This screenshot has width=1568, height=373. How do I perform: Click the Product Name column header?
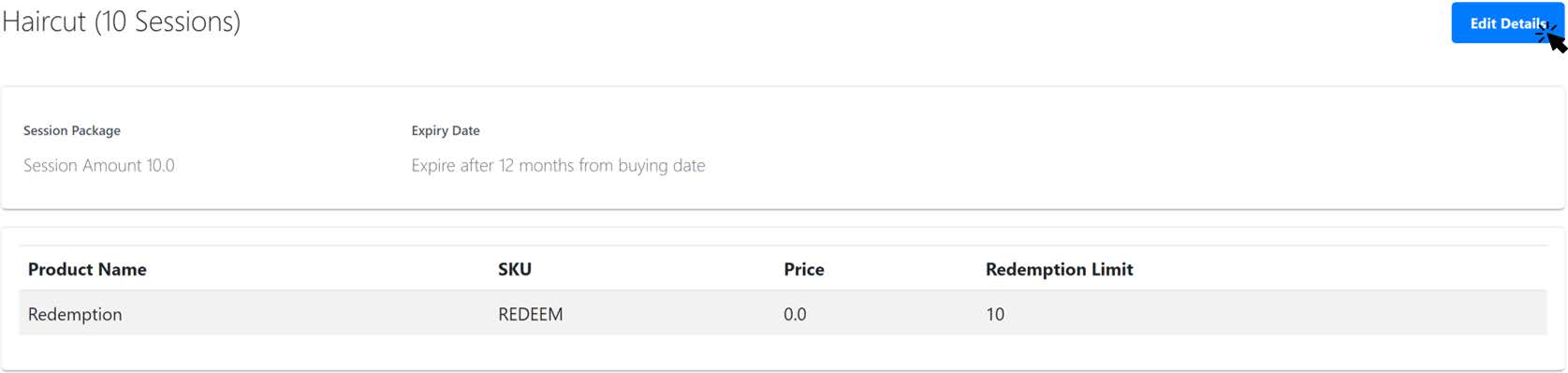click(87, 269)
